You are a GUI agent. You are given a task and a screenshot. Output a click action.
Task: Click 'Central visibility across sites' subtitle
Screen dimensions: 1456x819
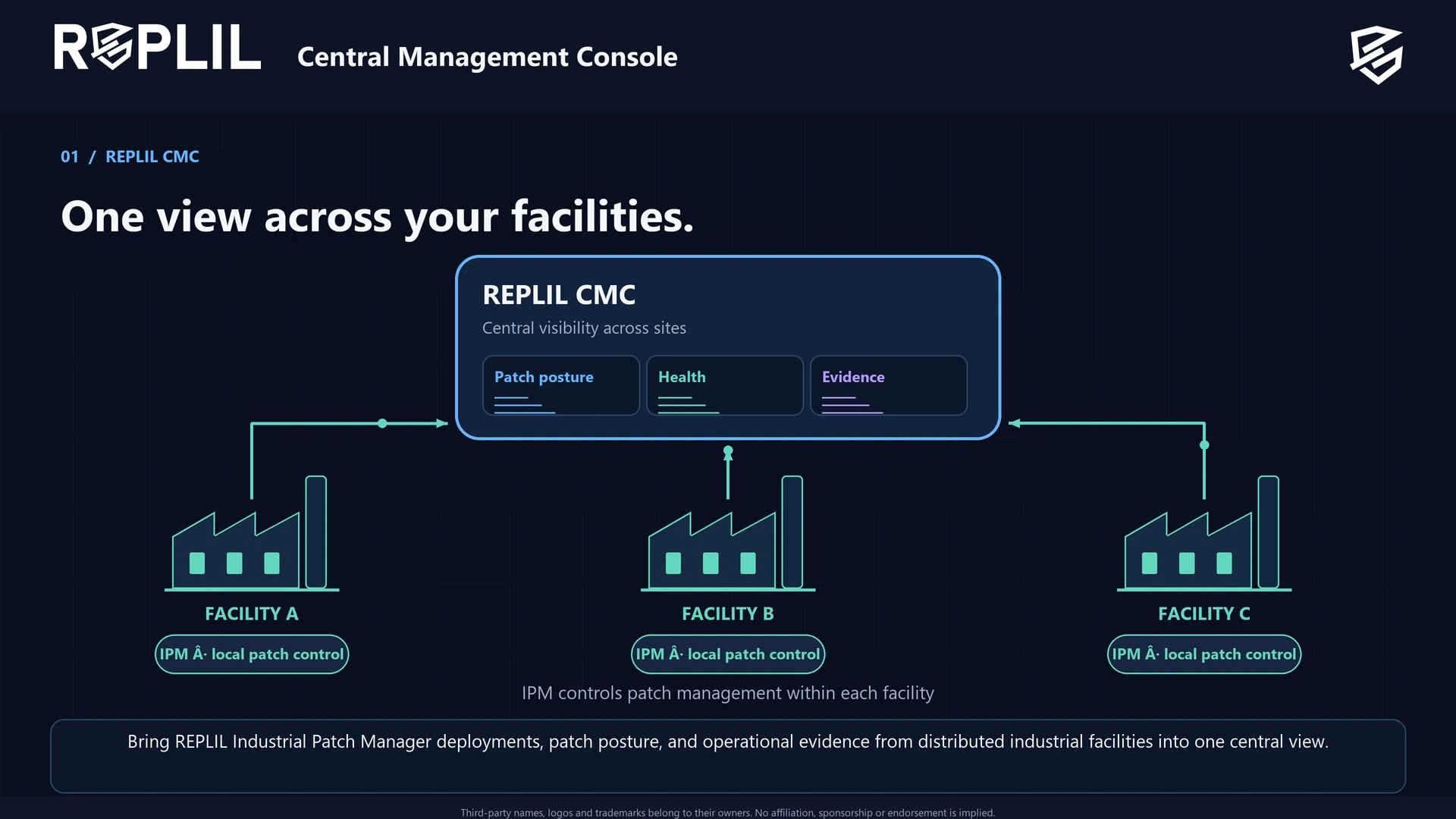tap(584, 328)
